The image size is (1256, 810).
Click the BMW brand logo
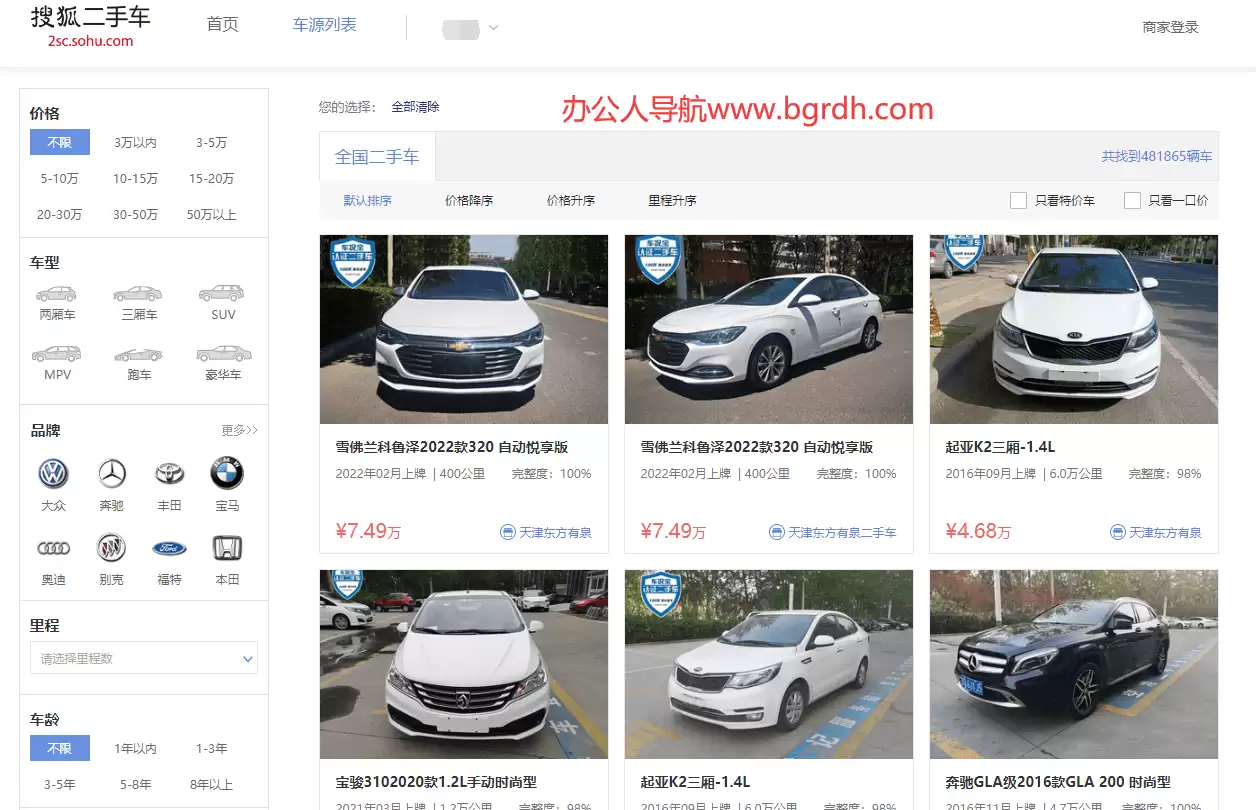(x=227, y=471)
